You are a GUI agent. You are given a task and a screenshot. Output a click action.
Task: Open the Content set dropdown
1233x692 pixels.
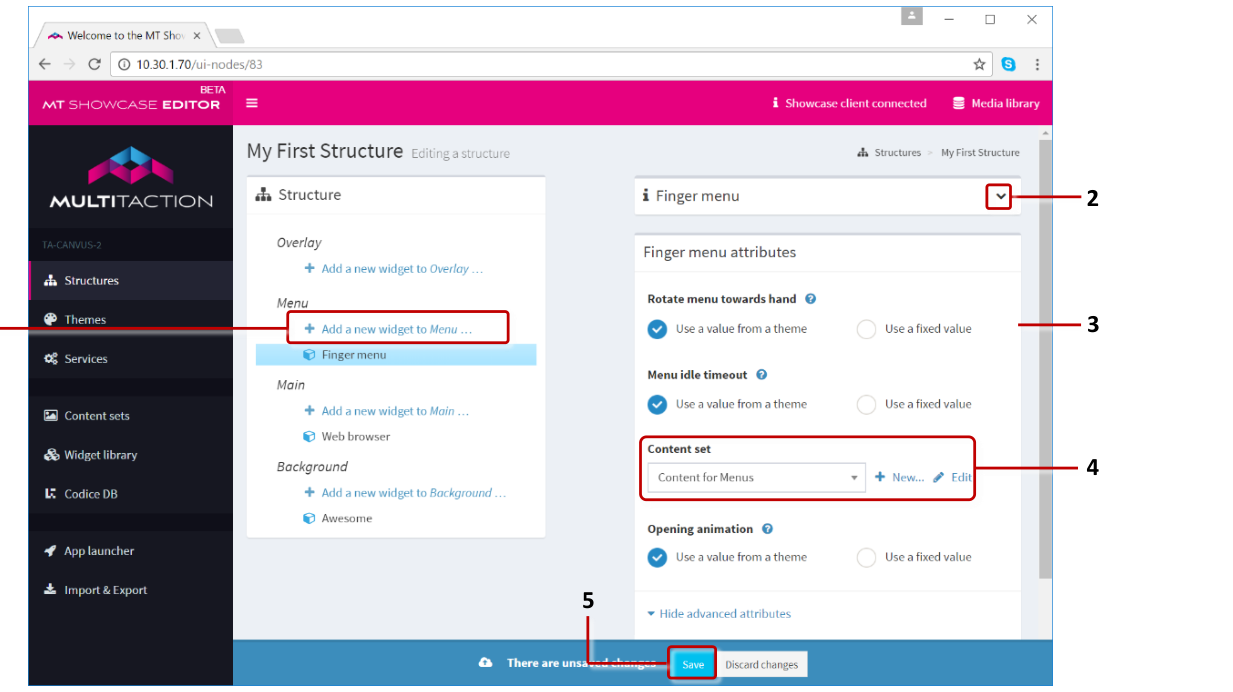(756, 478)
